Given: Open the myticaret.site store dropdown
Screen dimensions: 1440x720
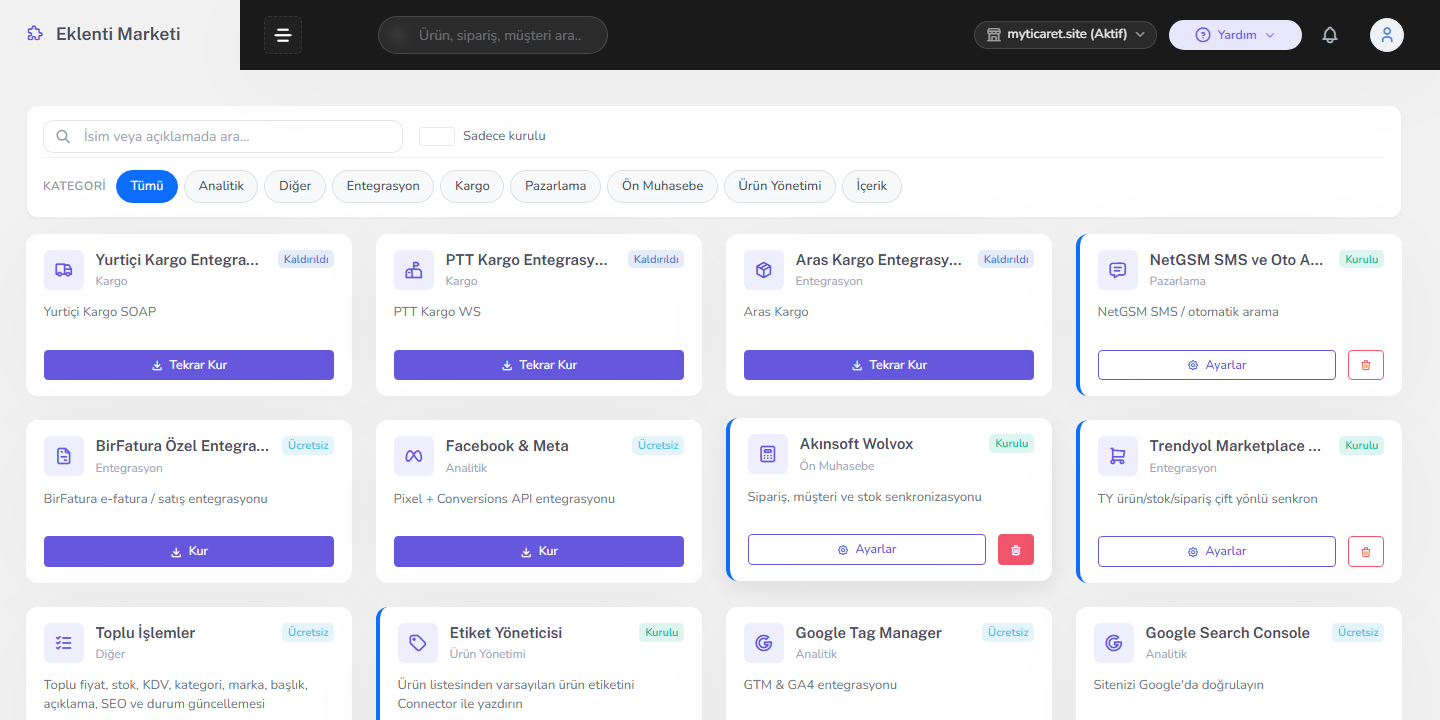Looking at the screenshot, I should click(x=1065, y=35).
